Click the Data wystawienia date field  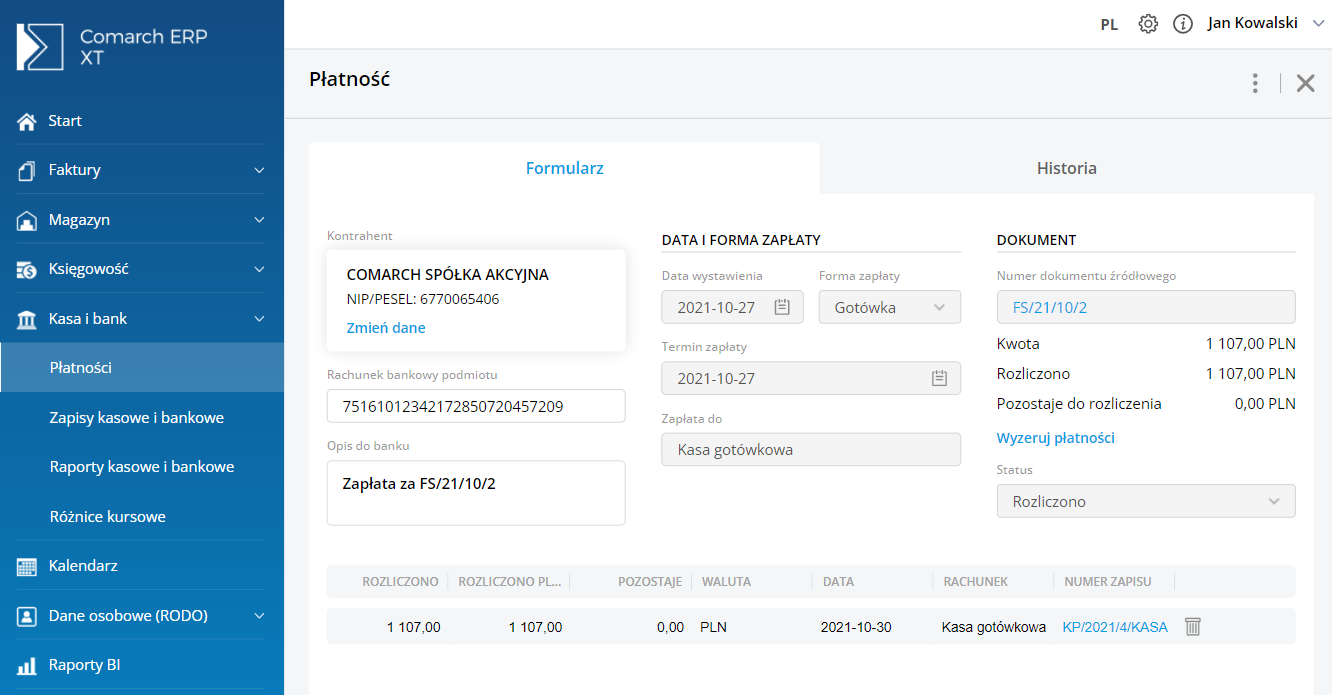[733, 307]
